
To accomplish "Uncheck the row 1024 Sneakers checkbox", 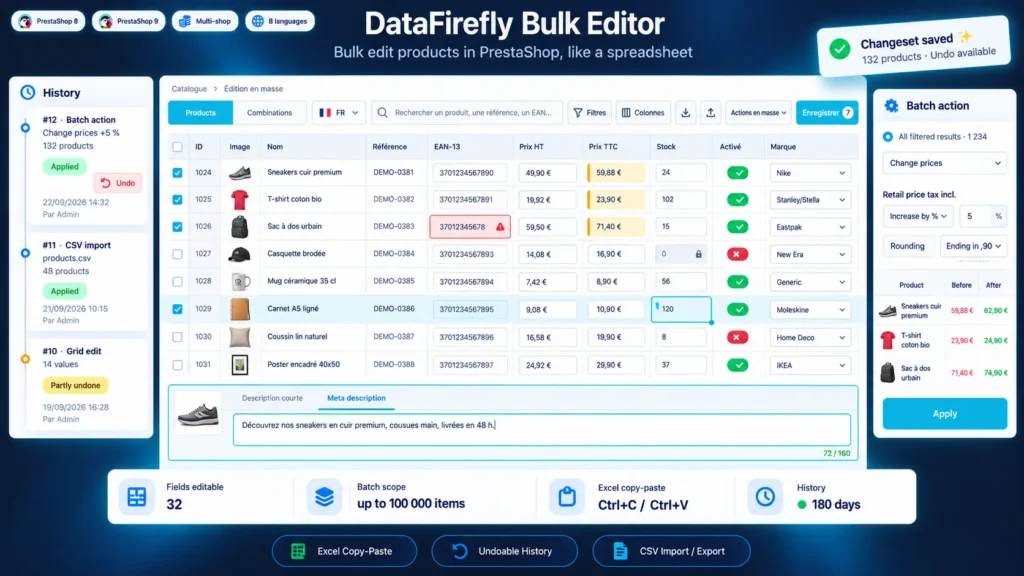I will click(x=178, y=172).
